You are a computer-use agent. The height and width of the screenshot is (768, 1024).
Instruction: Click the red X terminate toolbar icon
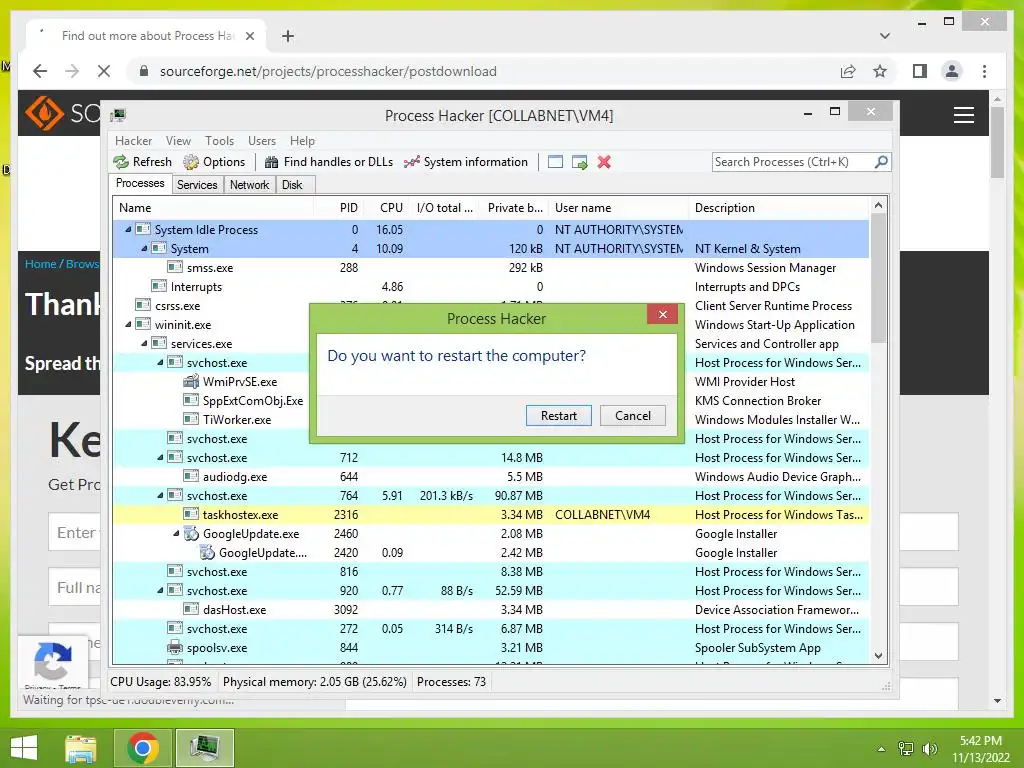[x=604, y=162]
